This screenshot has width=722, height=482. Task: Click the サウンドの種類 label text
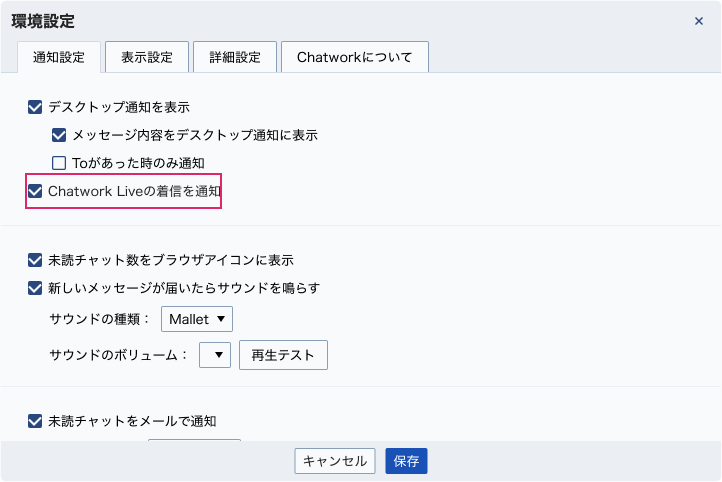pos(99,319)
